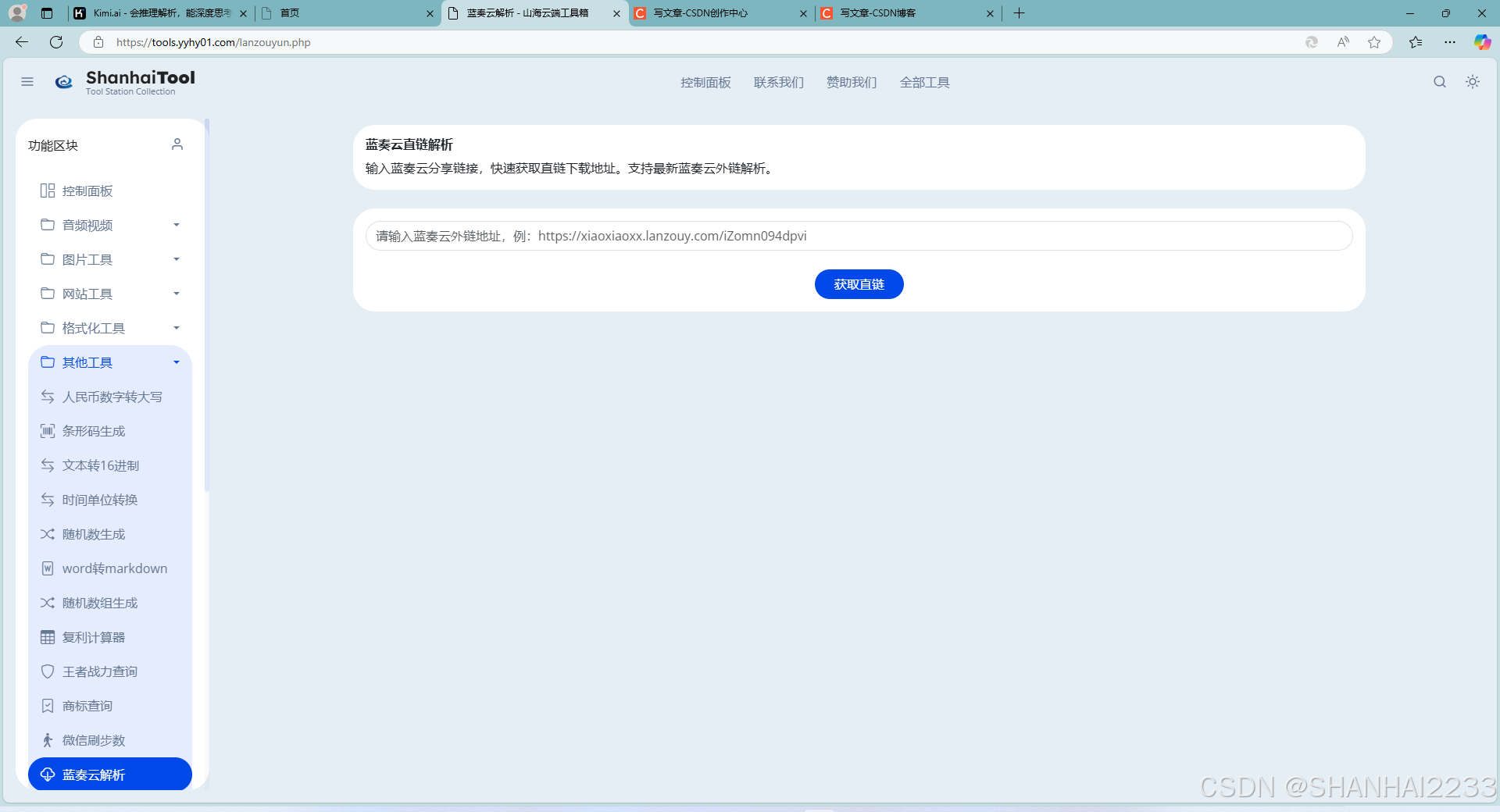
Task: Reload the page with refresh icon
Action: tap(56, 42)
